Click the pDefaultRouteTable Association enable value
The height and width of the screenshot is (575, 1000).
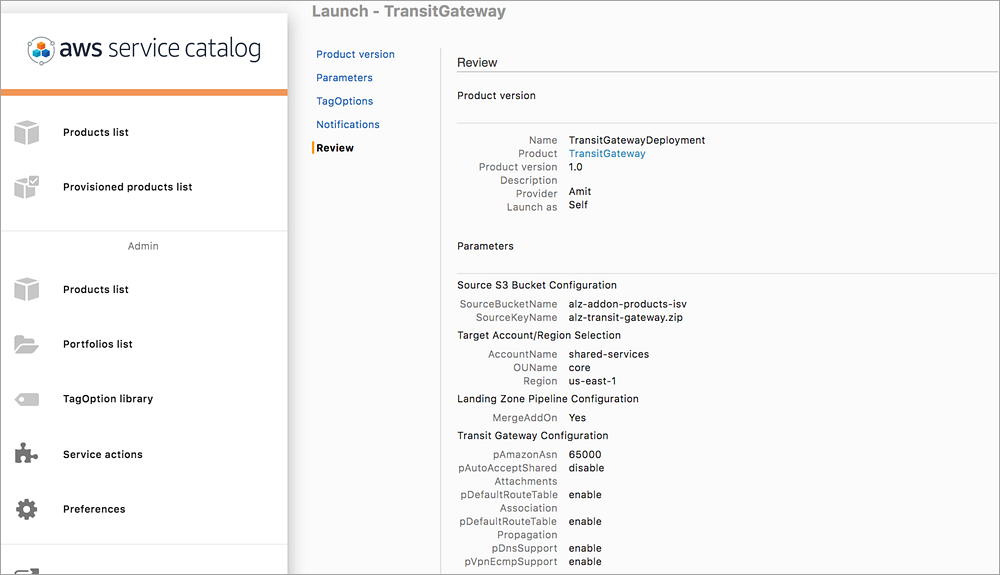pos(585,495)
